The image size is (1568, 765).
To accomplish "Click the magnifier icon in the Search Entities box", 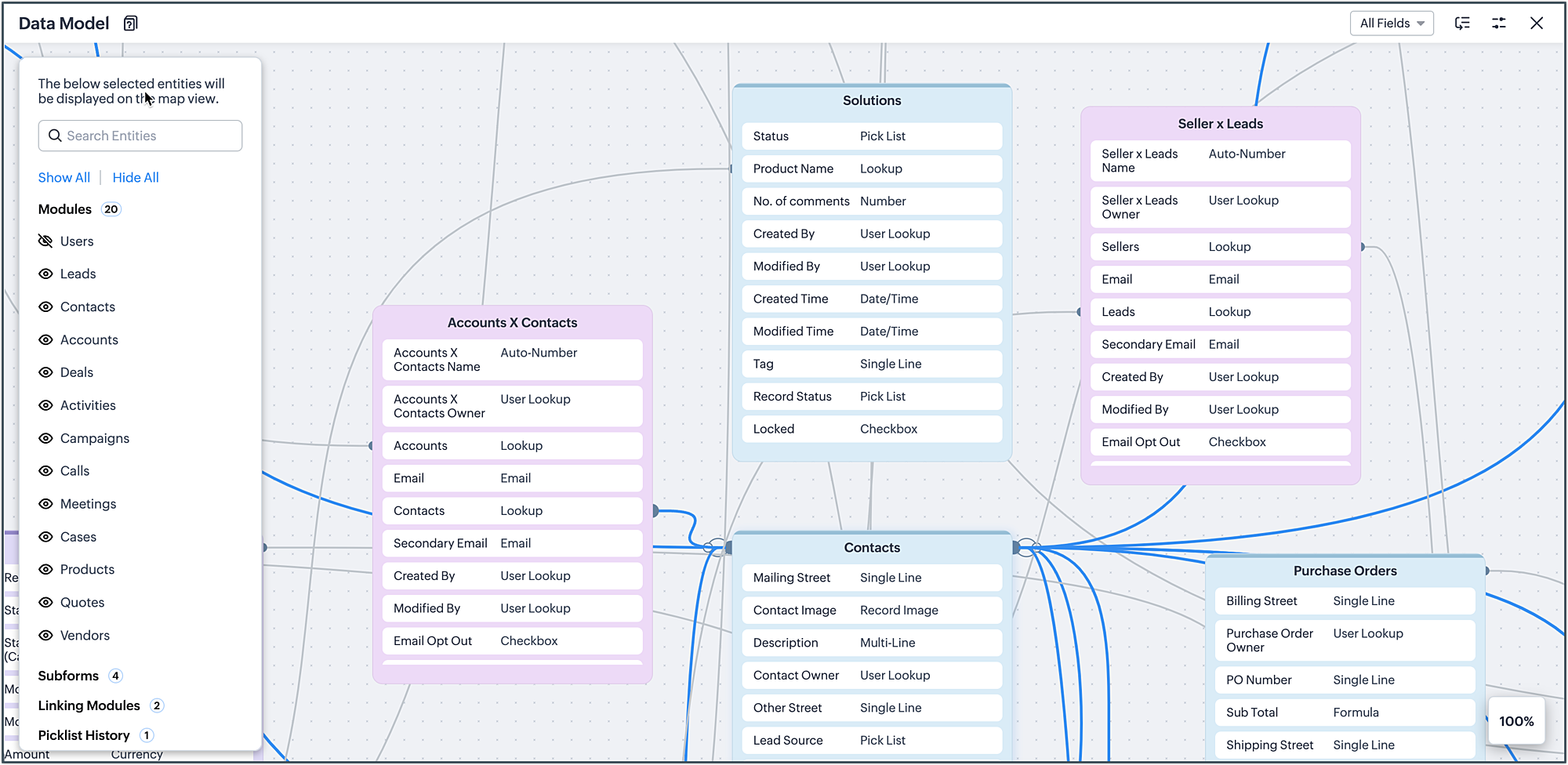I will [x=55, y=136].
